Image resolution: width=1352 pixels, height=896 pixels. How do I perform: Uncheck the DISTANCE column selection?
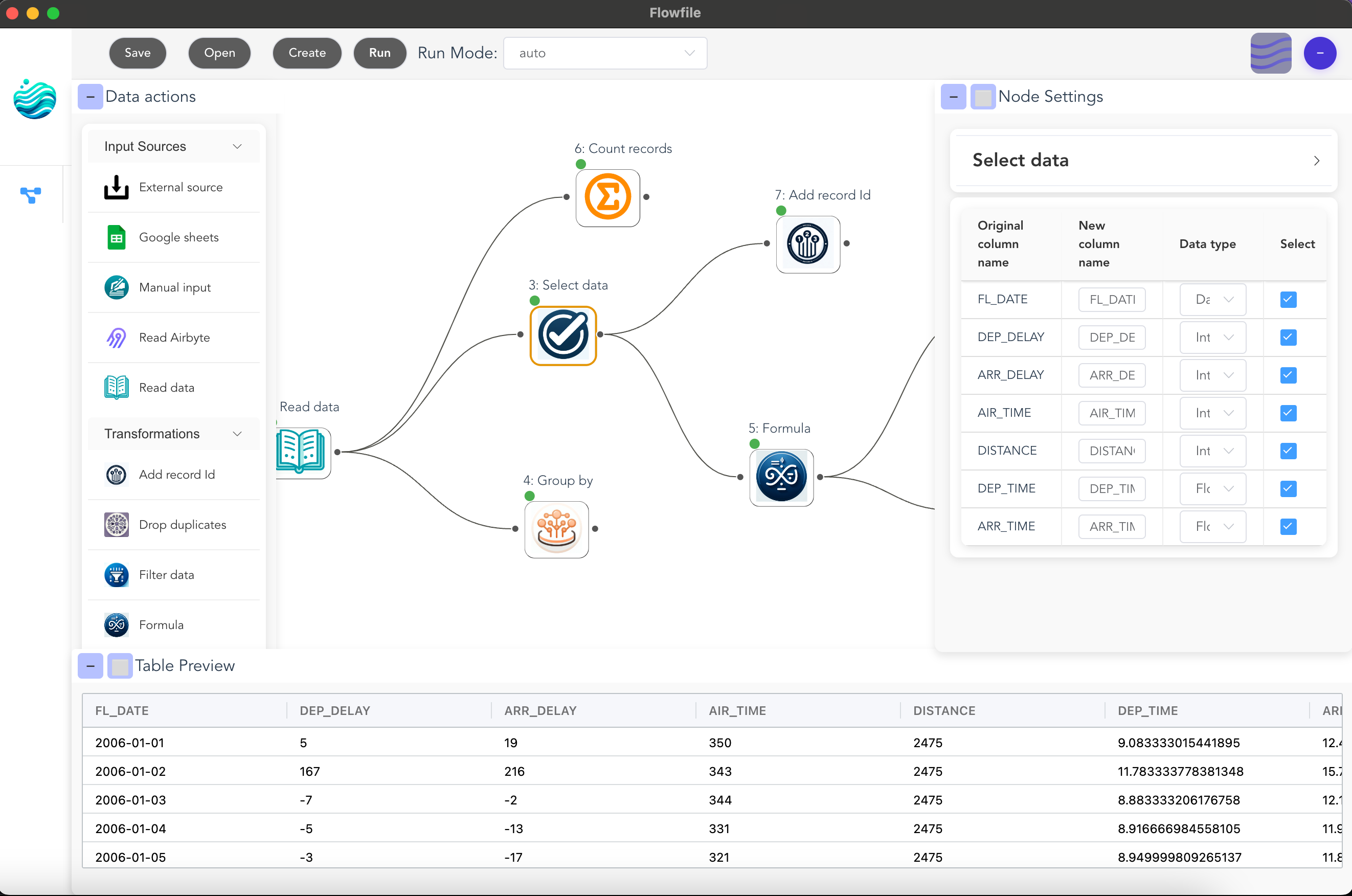pos(1288,451)
